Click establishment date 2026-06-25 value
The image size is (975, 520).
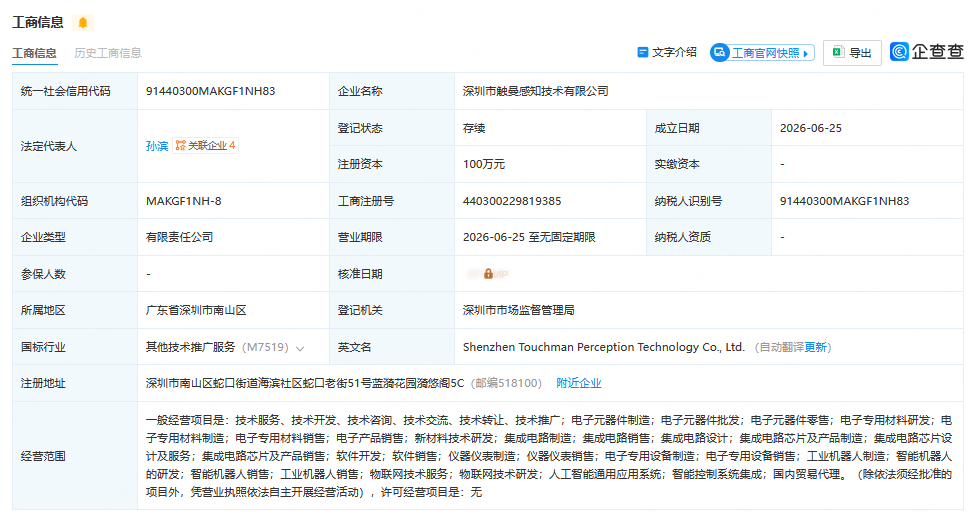click(811, 128)
